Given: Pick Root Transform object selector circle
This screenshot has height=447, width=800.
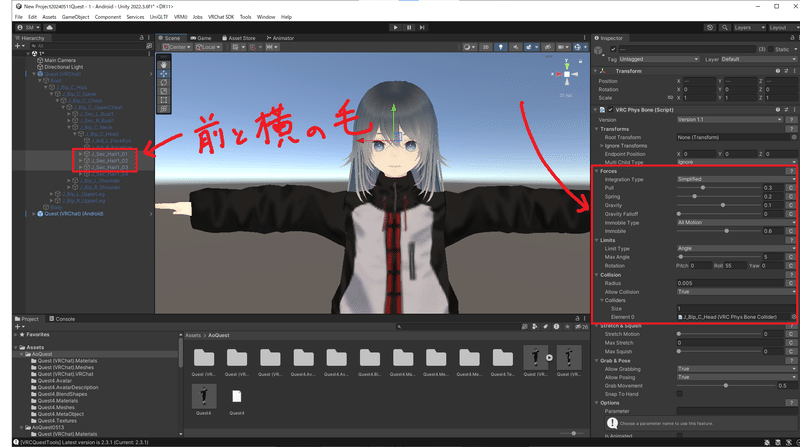Looking at the screenshot, I should click(x=794, y=137).
